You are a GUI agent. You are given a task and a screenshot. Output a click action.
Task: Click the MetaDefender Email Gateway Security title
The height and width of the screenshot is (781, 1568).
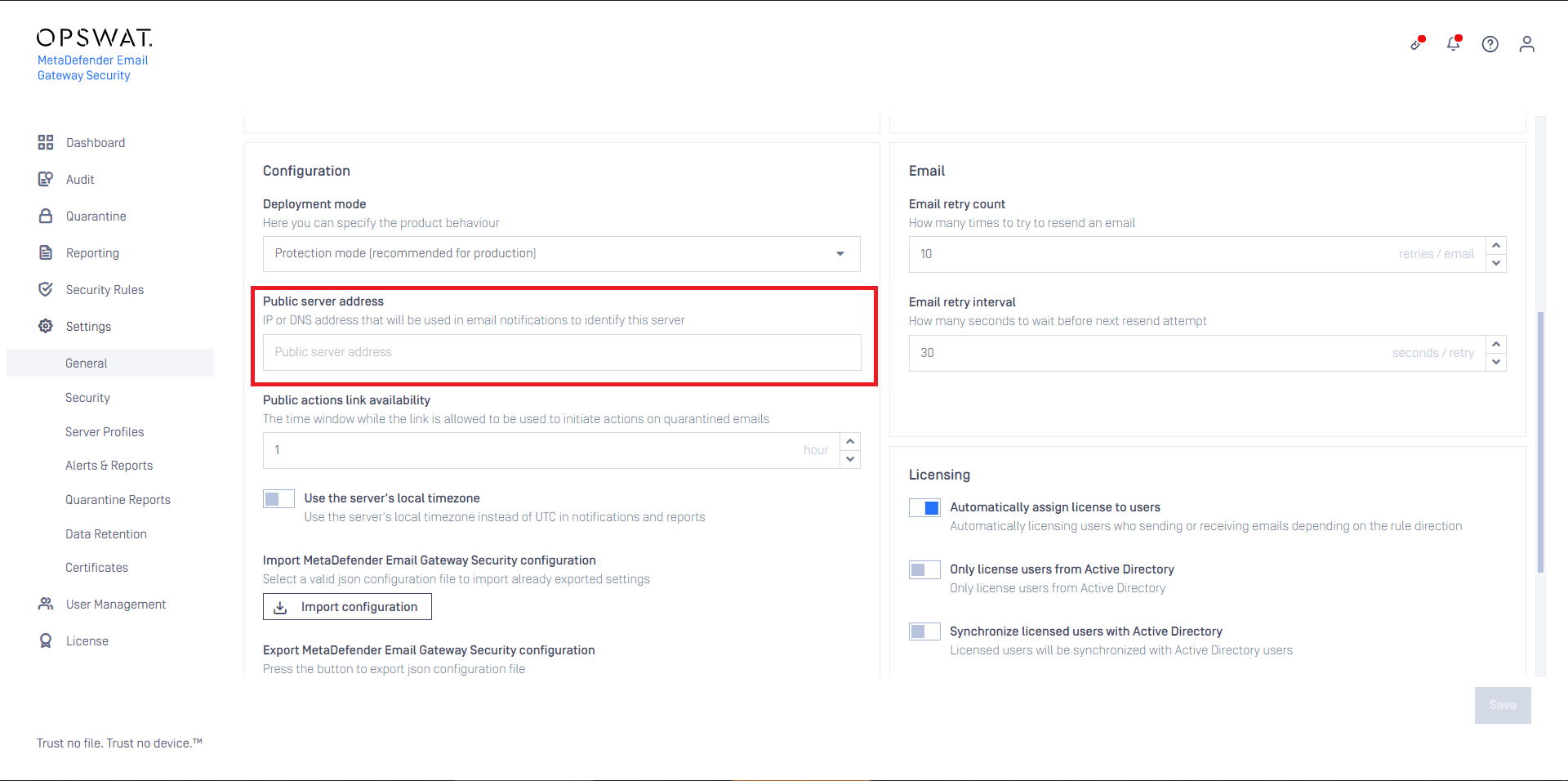(x=93, y=68)
